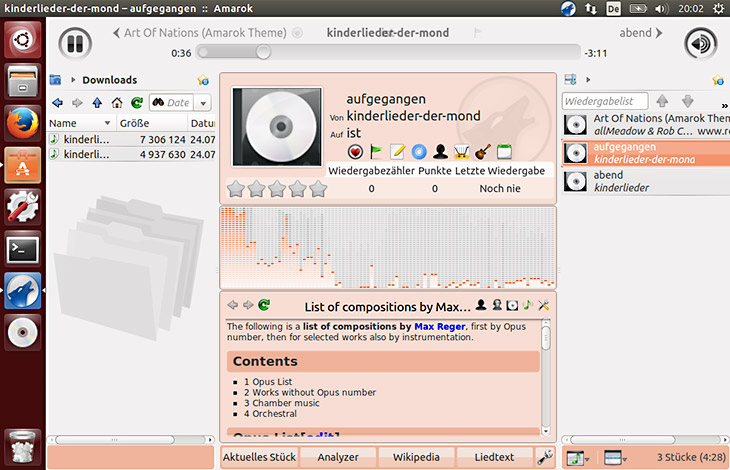The height and width of the screenshot is (470, 730).
Task: Switch to the Liedtext applet tab
Action: (494, 457)
